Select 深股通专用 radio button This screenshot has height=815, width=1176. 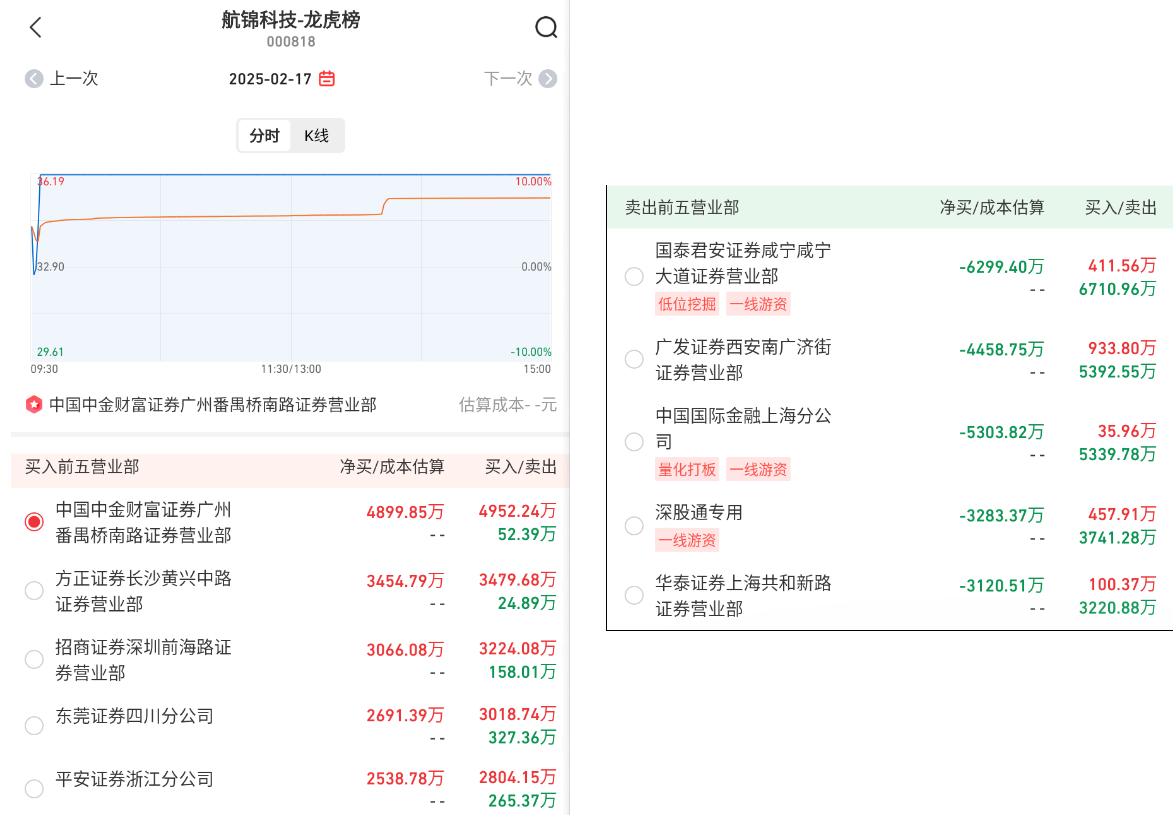(634, 526)
